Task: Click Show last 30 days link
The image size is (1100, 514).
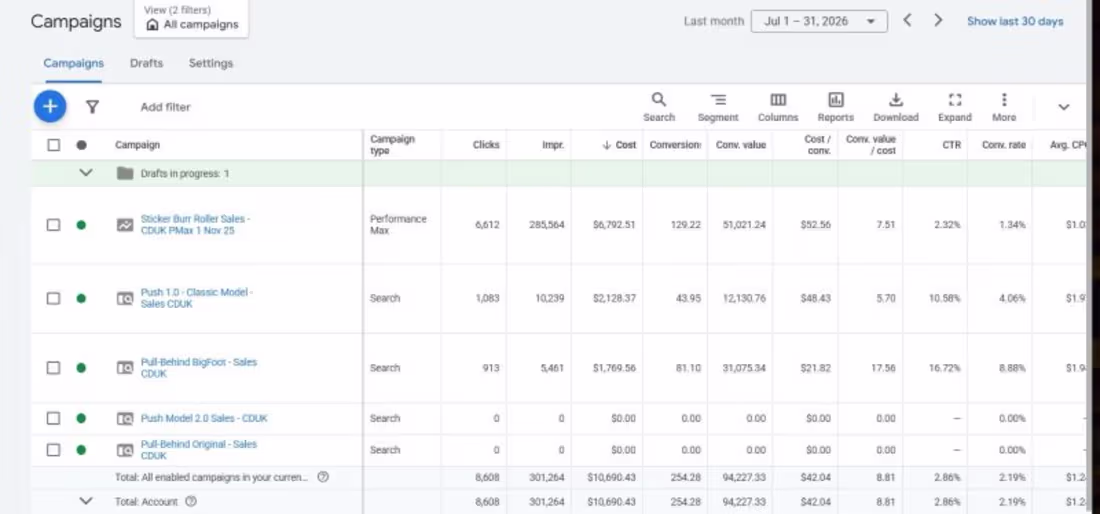Action: click(1015, 21)
